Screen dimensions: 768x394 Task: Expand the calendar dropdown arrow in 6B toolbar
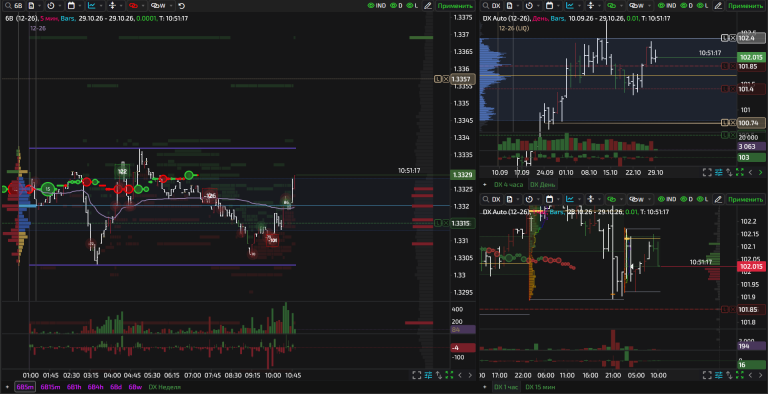[80, 6]
